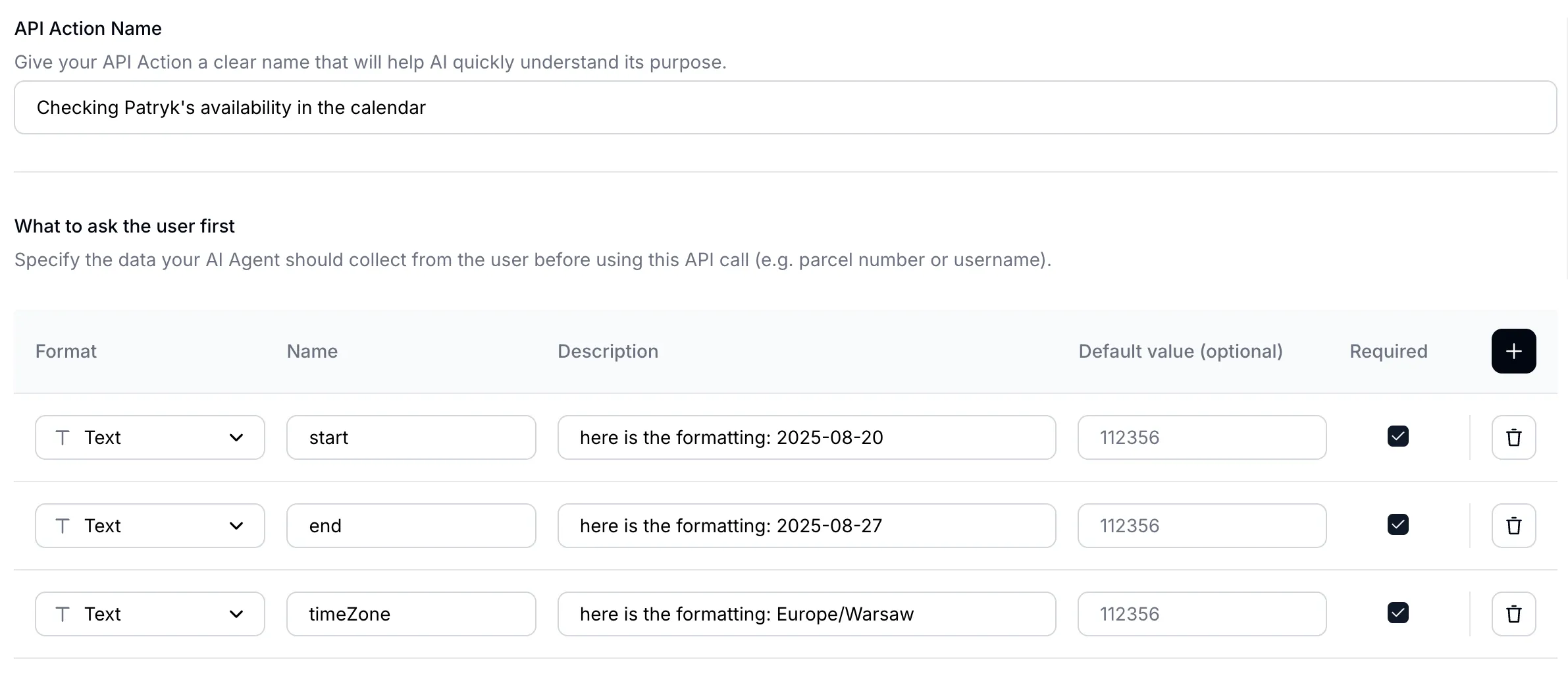The width and height of the screenshot is (1568, 693).
Task: Focus default value field for end row
Action: [x=1201, y=526]
